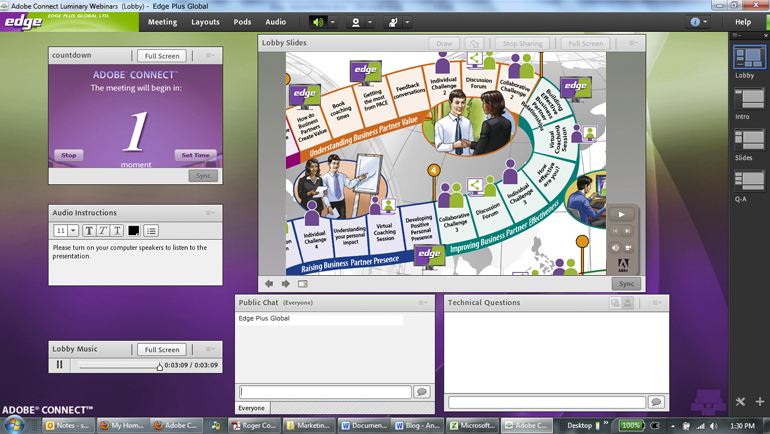770x434 pixels.
Task: Open the black text color swatch
Action: pyautogui.click(x=134, y=230)
